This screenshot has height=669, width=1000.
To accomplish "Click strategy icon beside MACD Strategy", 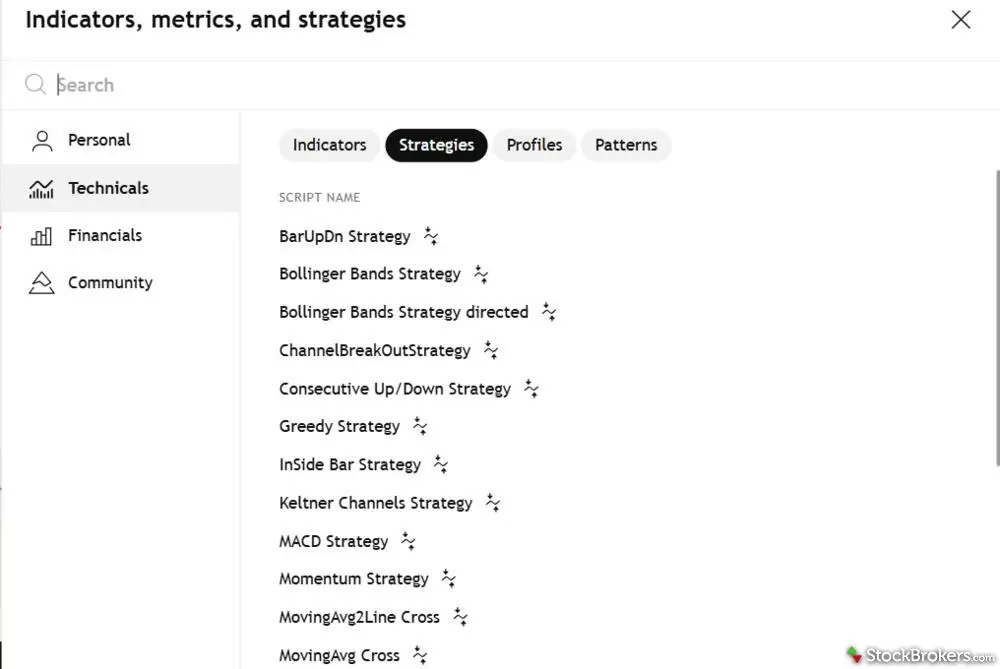I will click(408, 541).
